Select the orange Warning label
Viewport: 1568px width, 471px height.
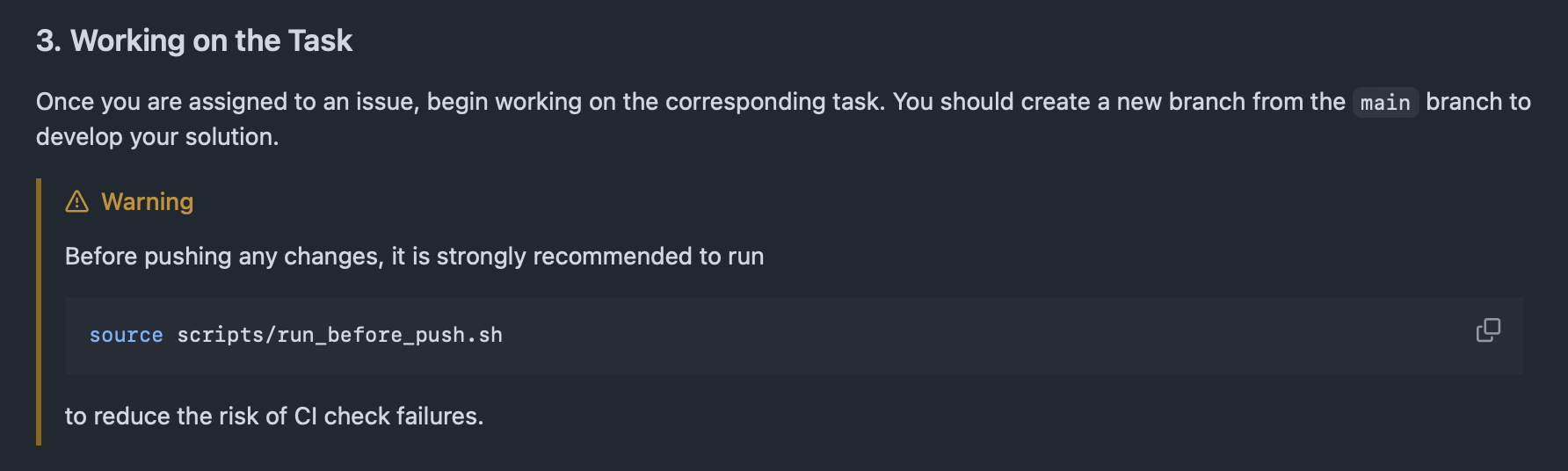point(147,202)
